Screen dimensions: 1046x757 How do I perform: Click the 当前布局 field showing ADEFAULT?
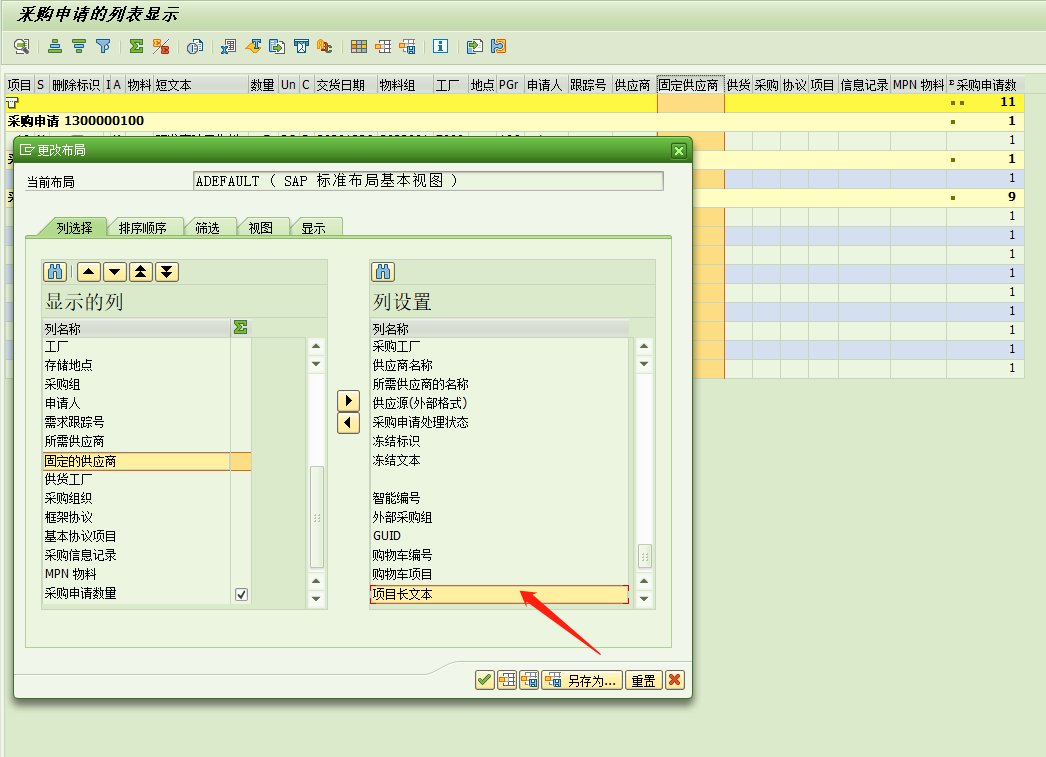pos(428,181)
